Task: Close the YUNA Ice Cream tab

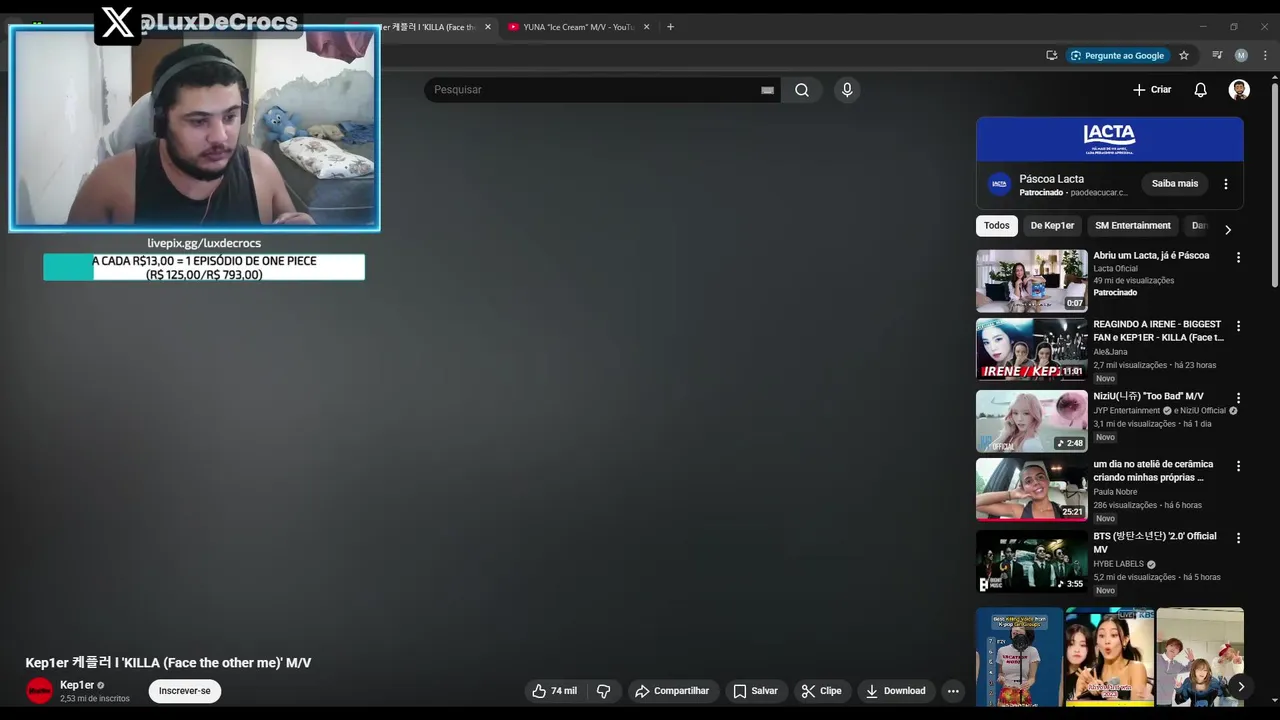Action: (x=644, y=27)
